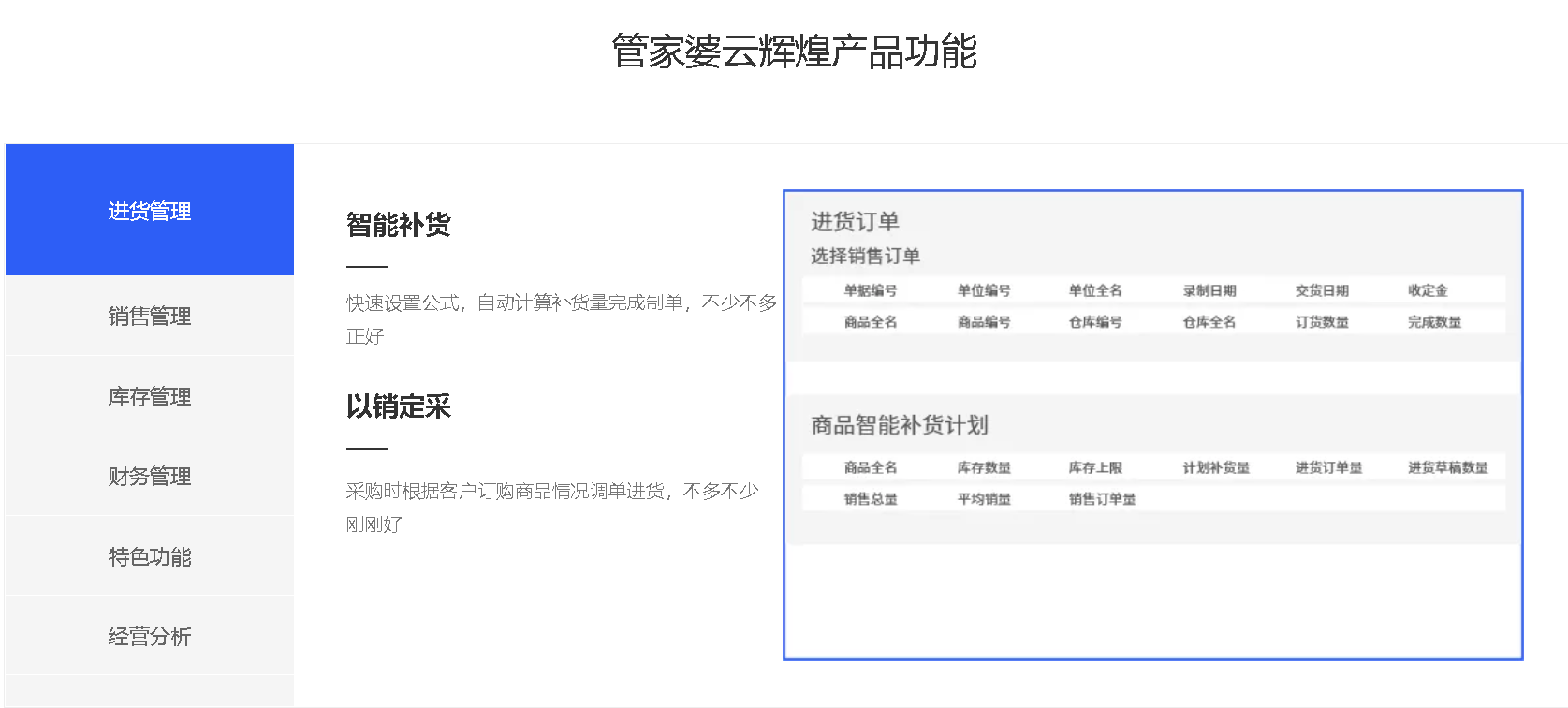Click the 智能补货 heading

pos(399,225)
